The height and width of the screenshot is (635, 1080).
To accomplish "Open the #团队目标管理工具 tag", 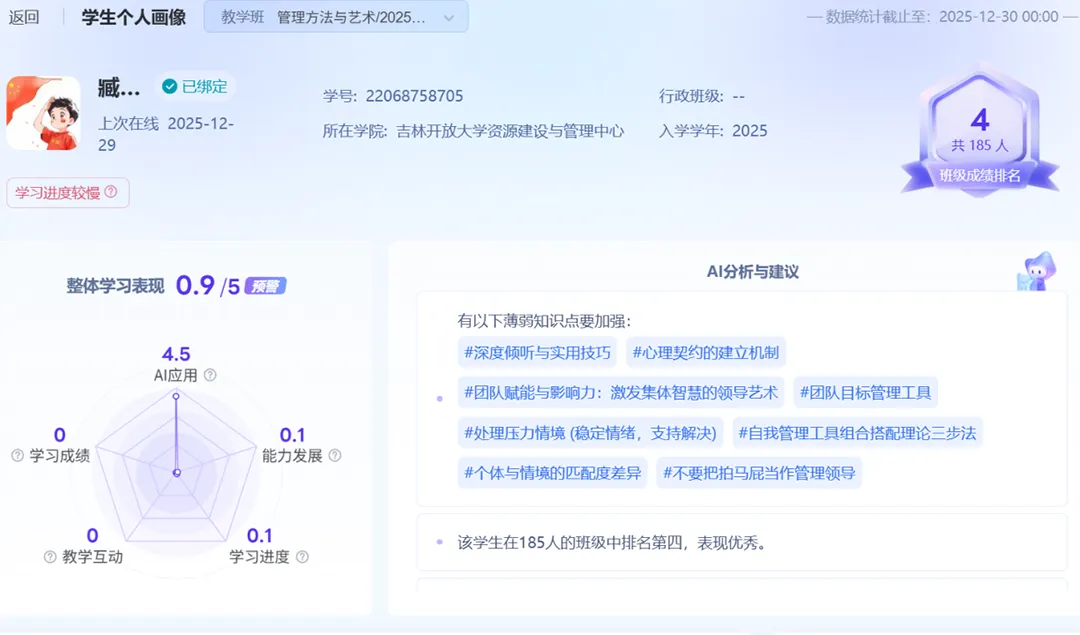I will [x=865, y=393].
